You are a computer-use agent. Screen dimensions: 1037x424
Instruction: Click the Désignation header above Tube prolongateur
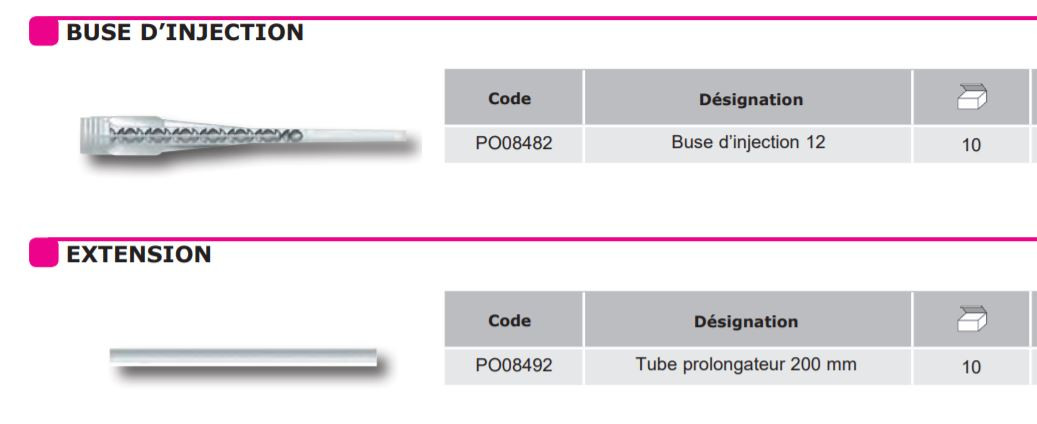coord(746,321)
